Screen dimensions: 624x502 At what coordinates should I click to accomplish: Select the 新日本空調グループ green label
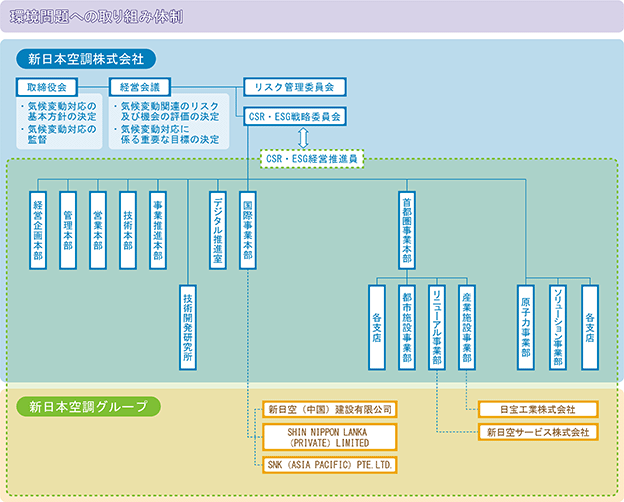tap(88, 406)
